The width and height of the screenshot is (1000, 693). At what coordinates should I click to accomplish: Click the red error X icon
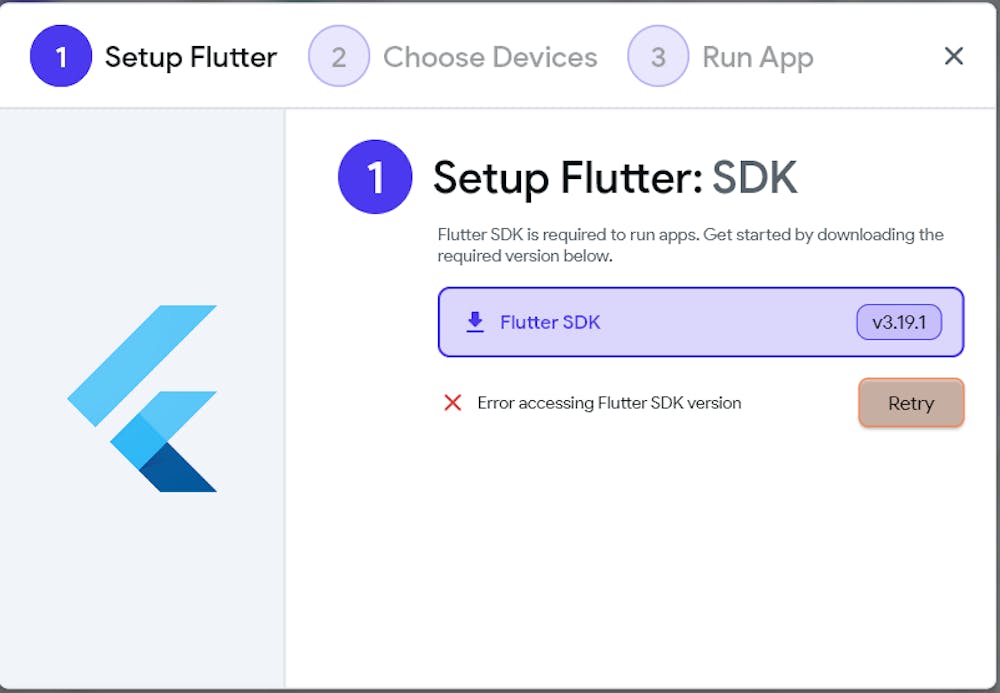coord(453,403)
